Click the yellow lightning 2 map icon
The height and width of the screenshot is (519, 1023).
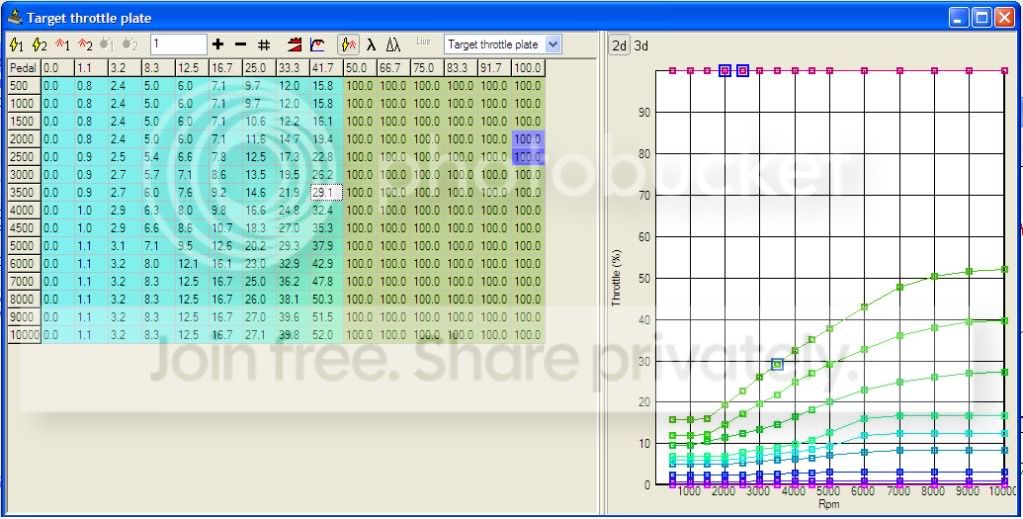39,45
